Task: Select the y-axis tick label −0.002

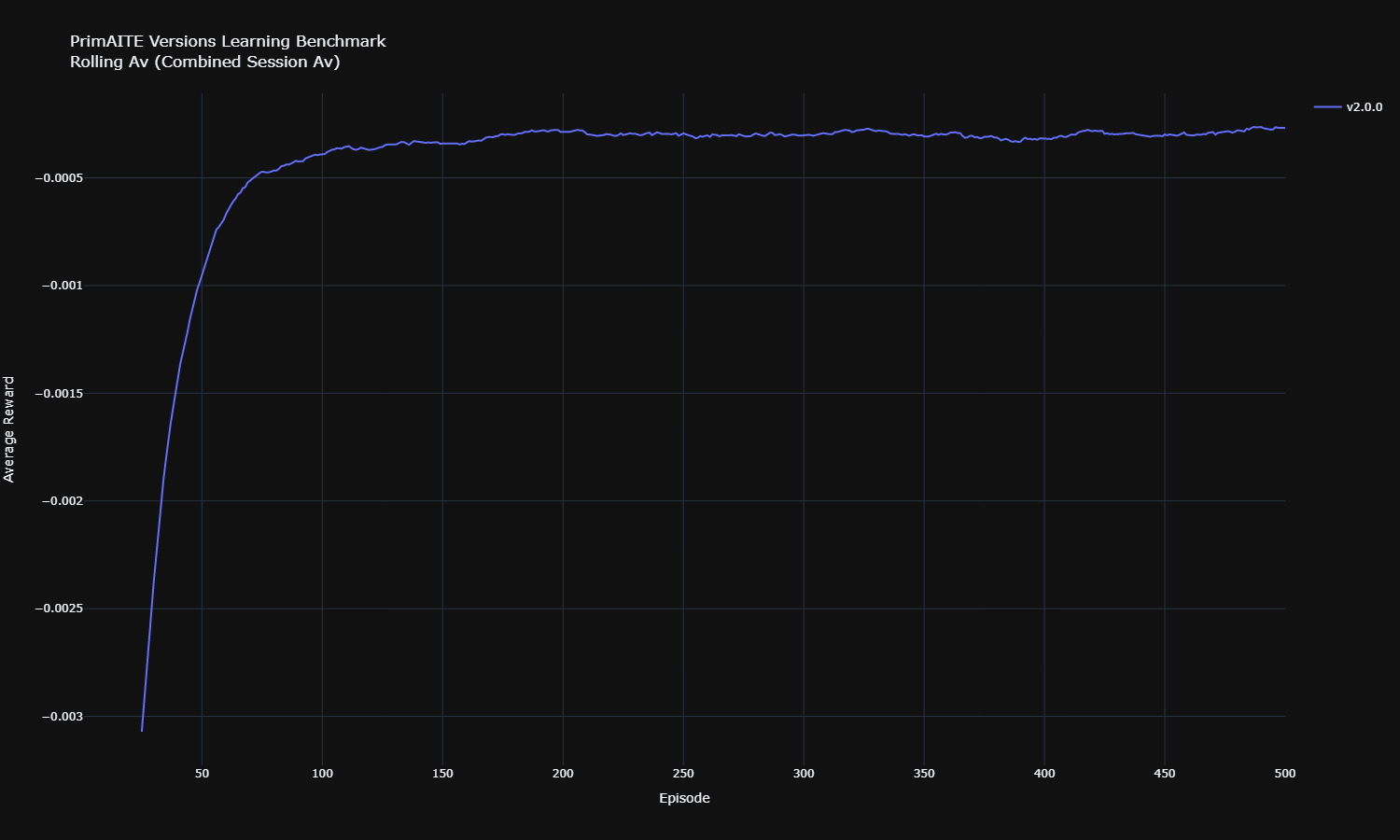Action: point(62,501)
